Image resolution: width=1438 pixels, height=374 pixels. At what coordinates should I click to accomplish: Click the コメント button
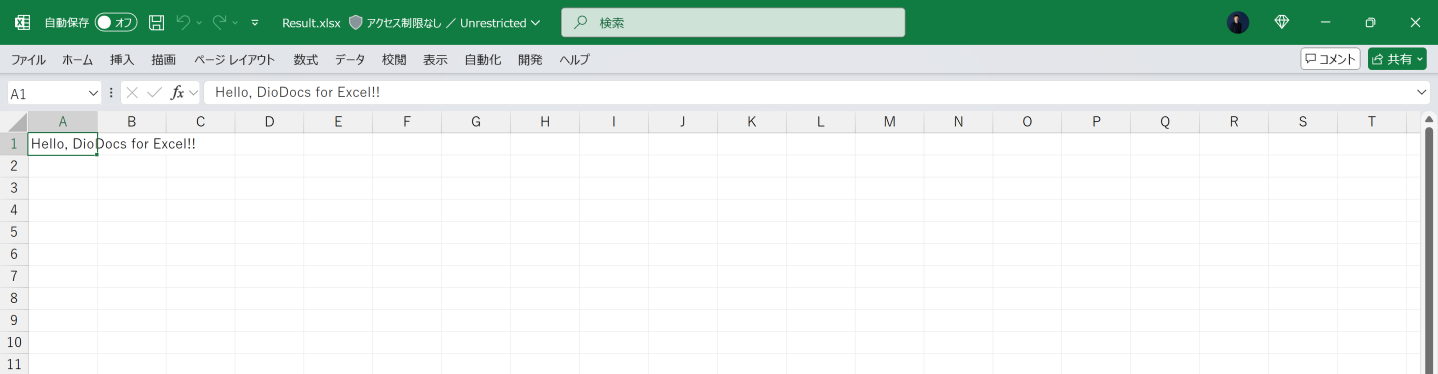coord(1330,59)
